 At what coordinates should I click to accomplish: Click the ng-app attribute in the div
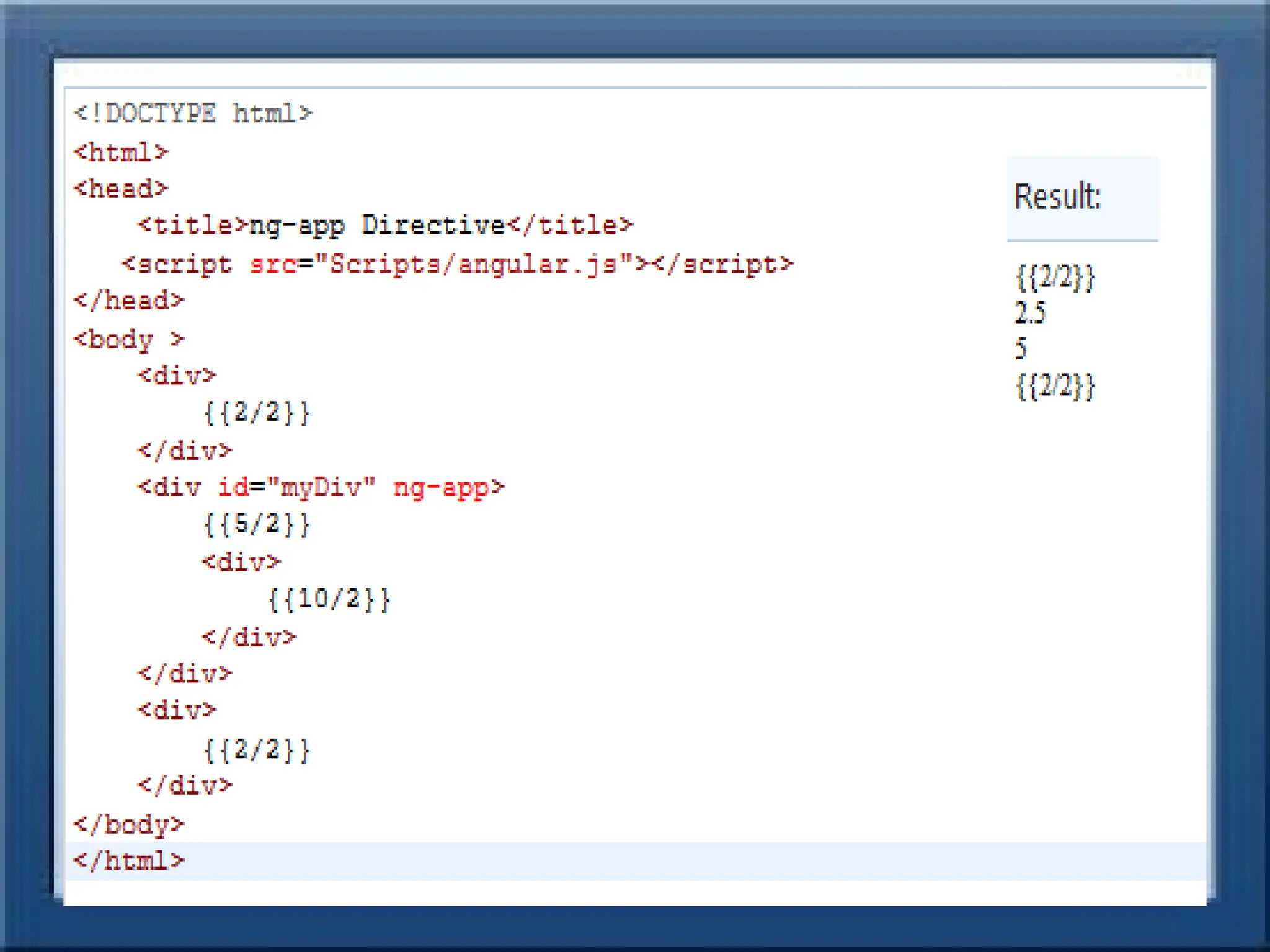(442, 488)
